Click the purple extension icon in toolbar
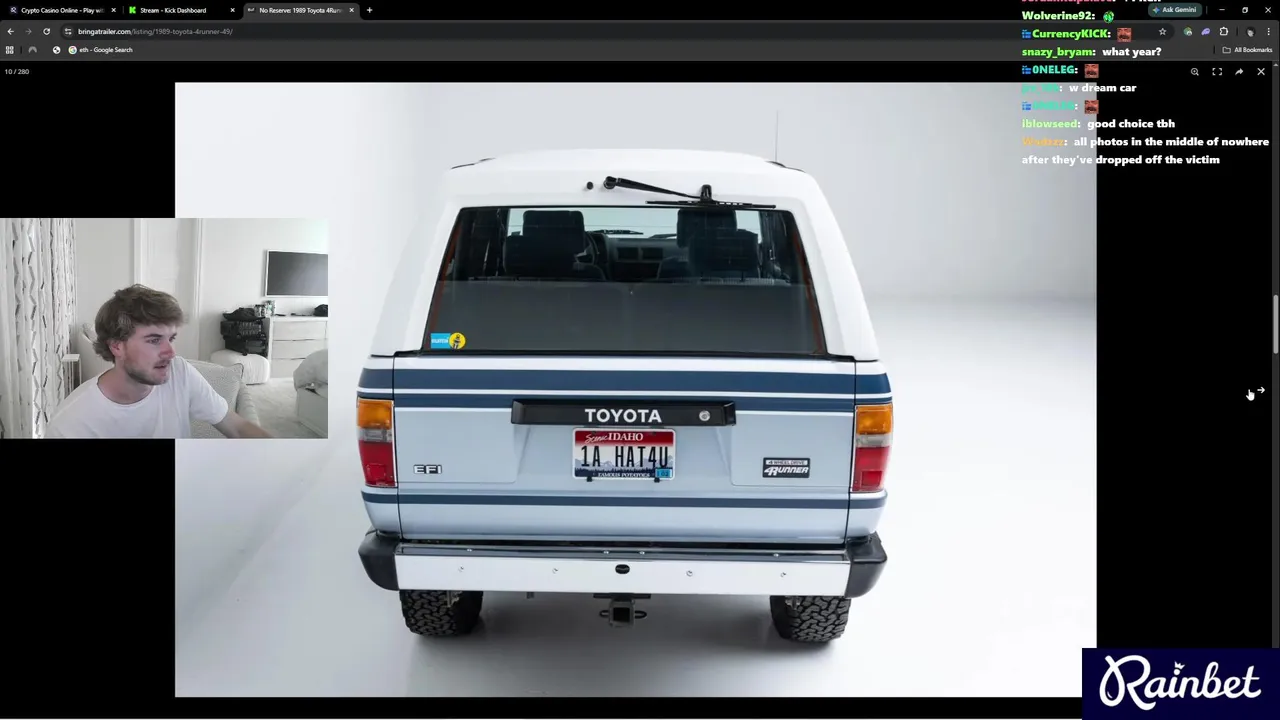Viewport: 1280px width, 720px height. tap(1205, 32)
